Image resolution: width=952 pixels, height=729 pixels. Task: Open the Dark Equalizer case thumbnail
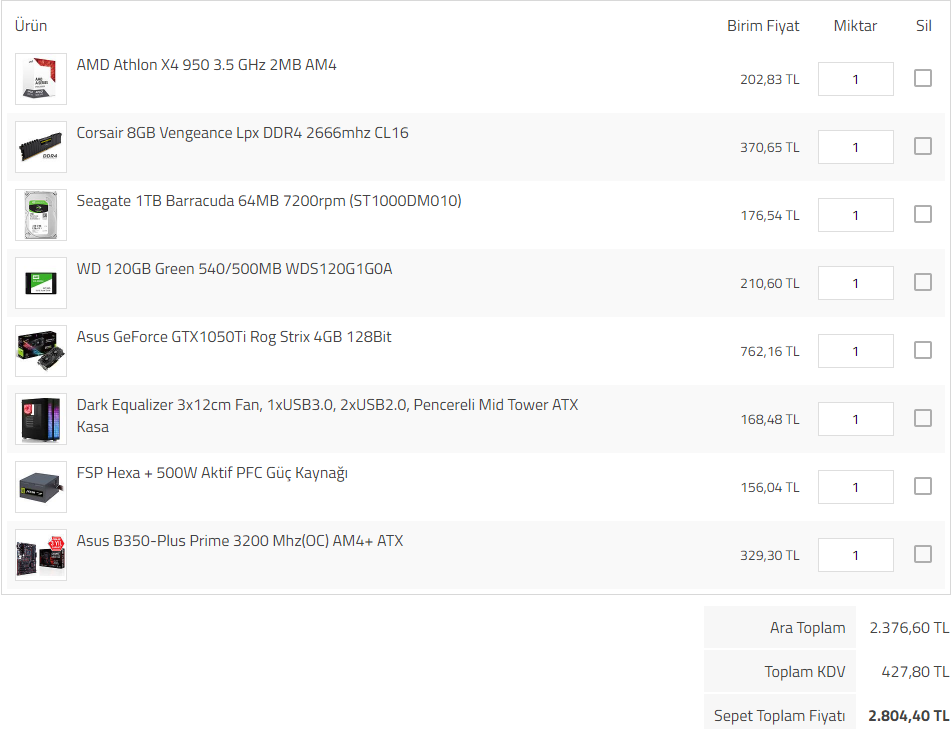coord(41,419)
